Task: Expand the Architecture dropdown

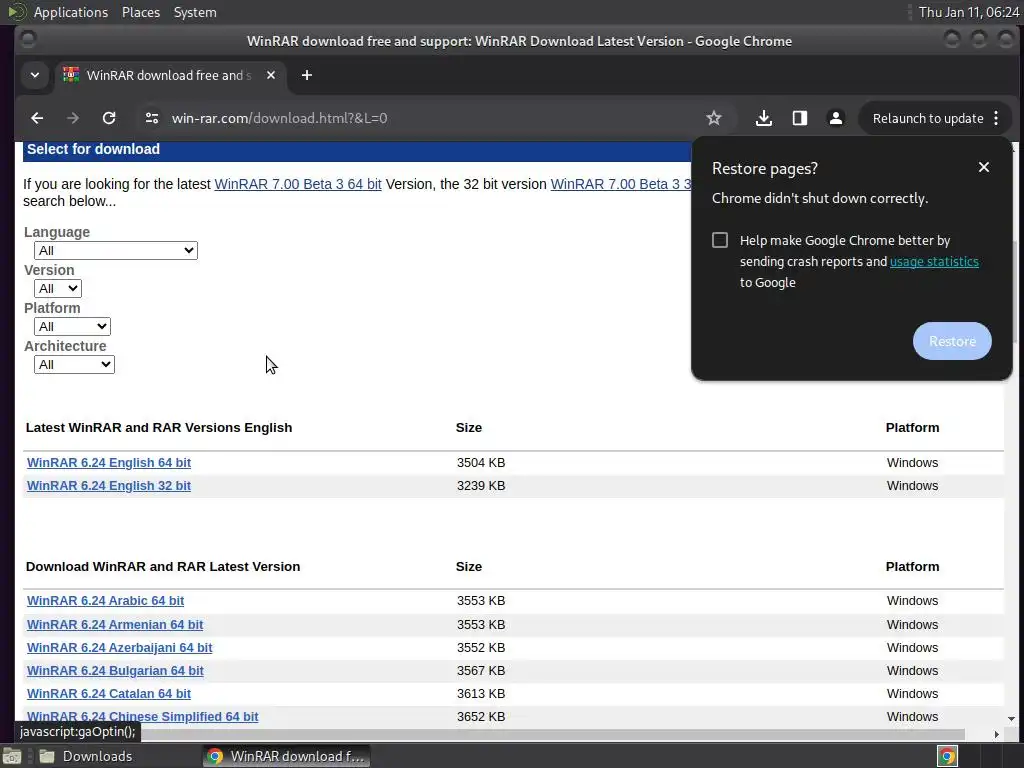Action: point(74,364)
